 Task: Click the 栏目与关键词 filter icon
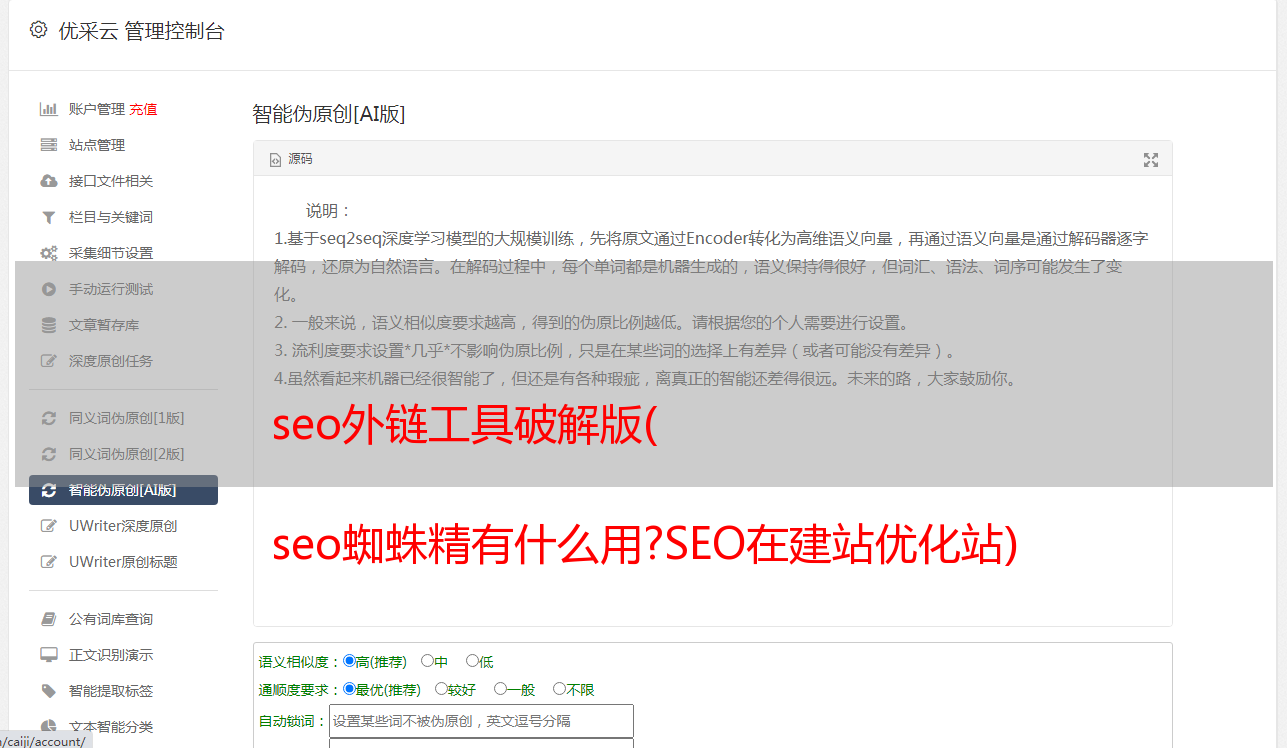pos(48,217)
